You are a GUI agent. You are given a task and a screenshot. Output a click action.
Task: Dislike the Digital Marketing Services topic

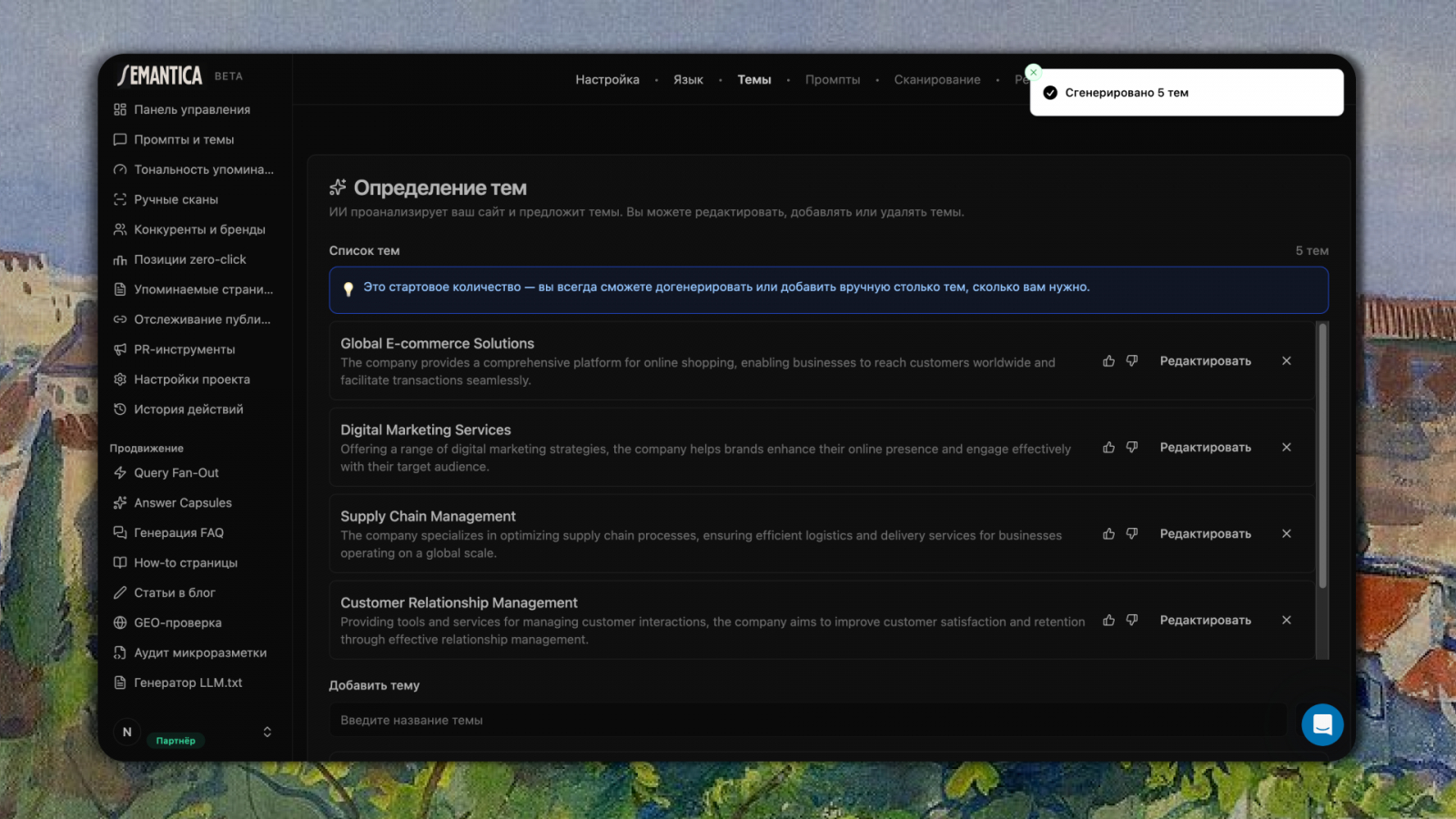[1132, 448]
